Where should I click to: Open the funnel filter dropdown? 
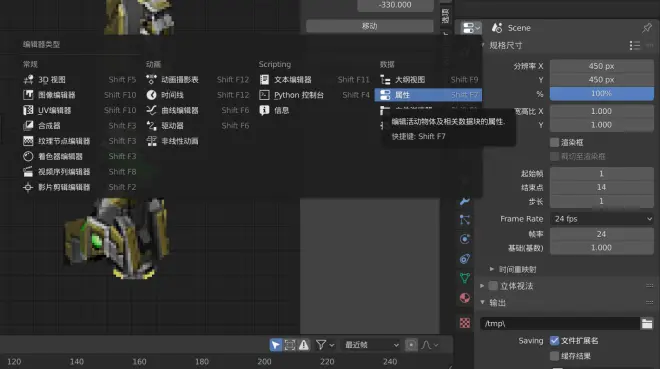(x=325, y=345)
